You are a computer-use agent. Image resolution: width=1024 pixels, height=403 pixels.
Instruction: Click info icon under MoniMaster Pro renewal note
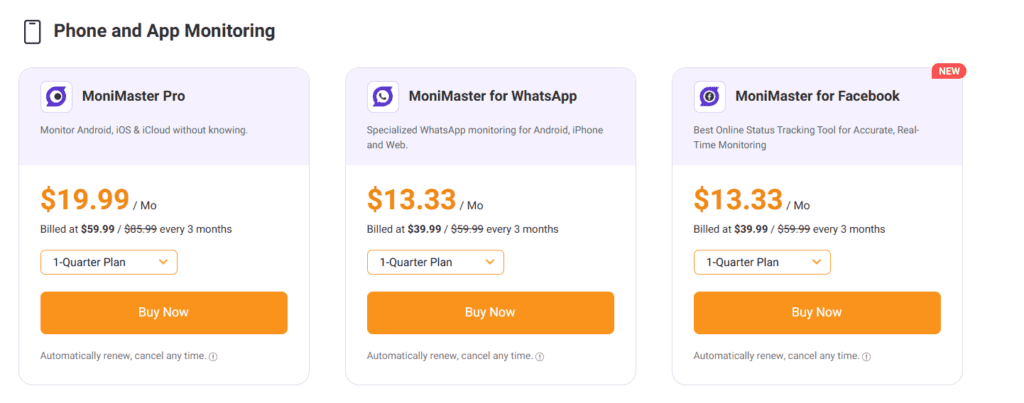point(214,356)
